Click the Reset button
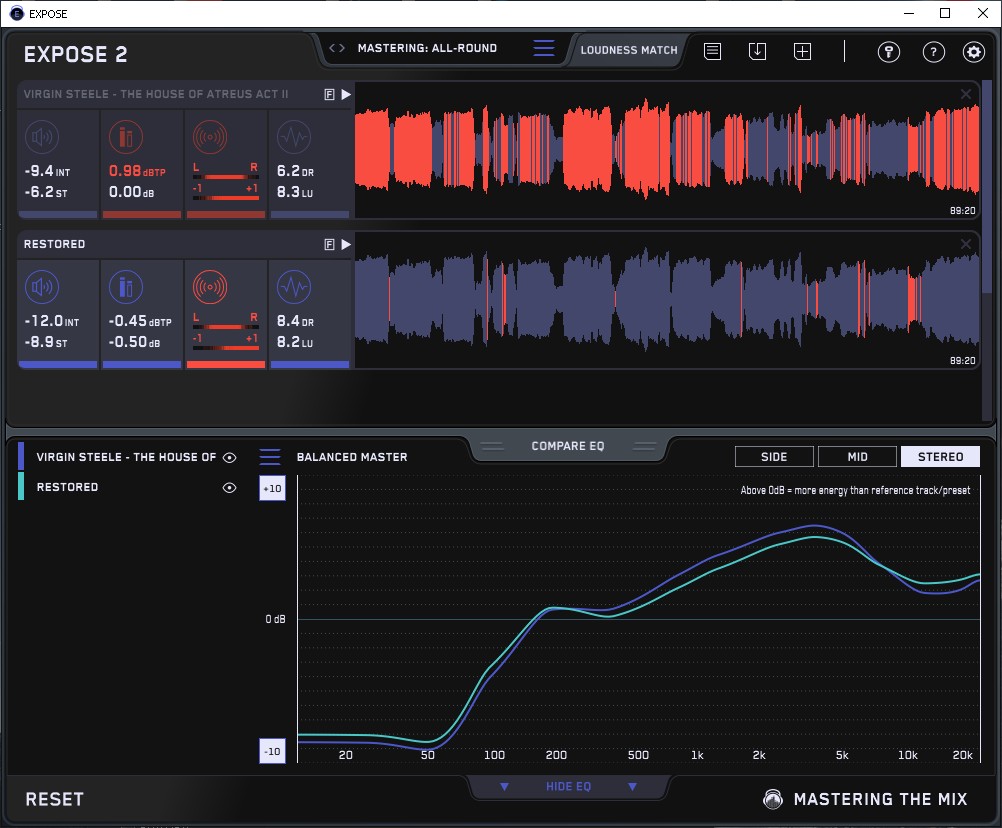Viewport: 1002px width, 828px height. pos(55,799)
